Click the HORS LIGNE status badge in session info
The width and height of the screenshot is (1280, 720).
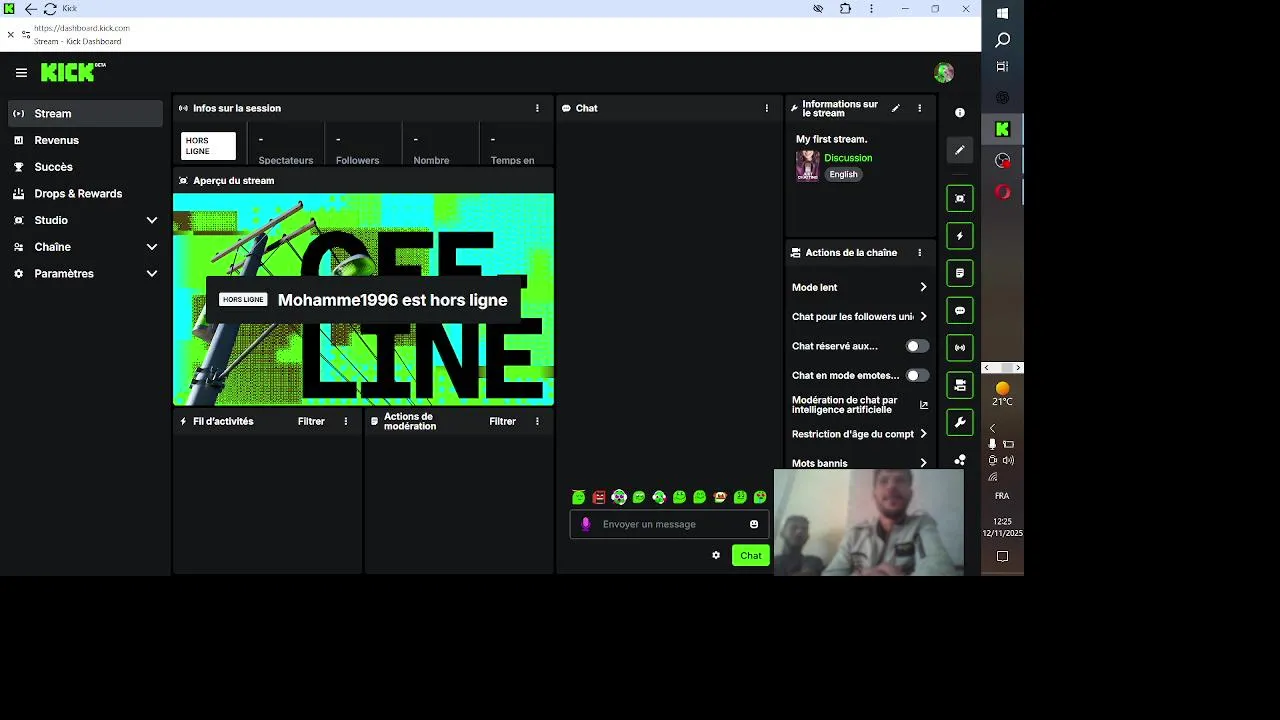click(x=208, y=146)
